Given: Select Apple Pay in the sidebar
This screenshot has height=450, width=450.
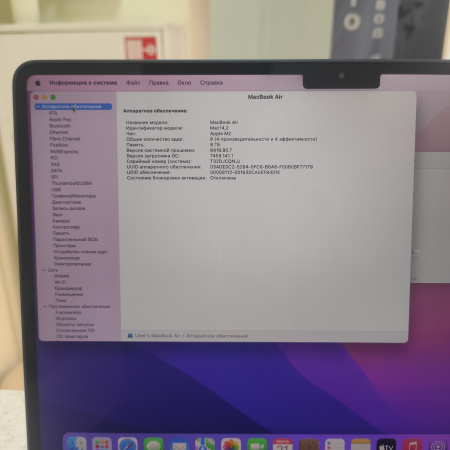Looking at the screenshot, I should (60, 119).
